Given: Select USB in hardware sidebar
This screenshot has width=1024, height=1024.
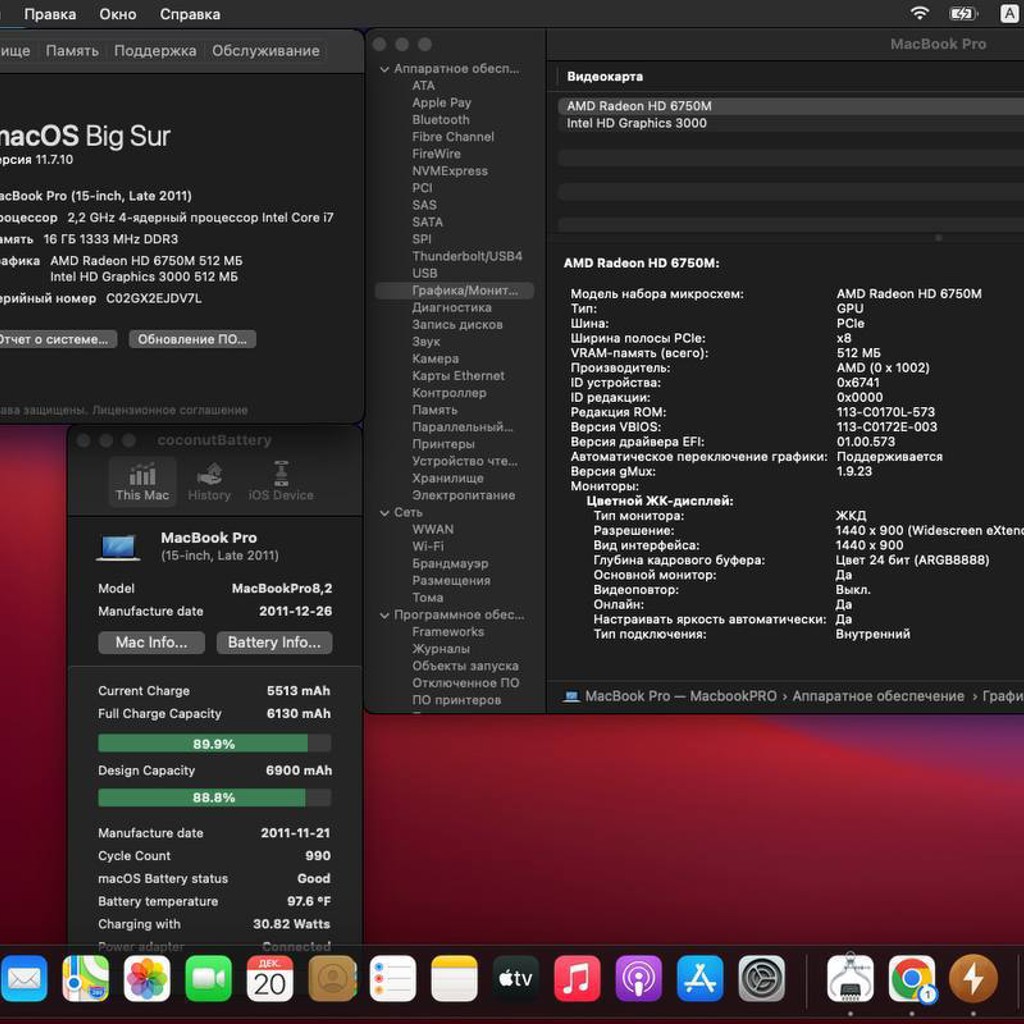Looking at the screenshot, I should 424,273.
